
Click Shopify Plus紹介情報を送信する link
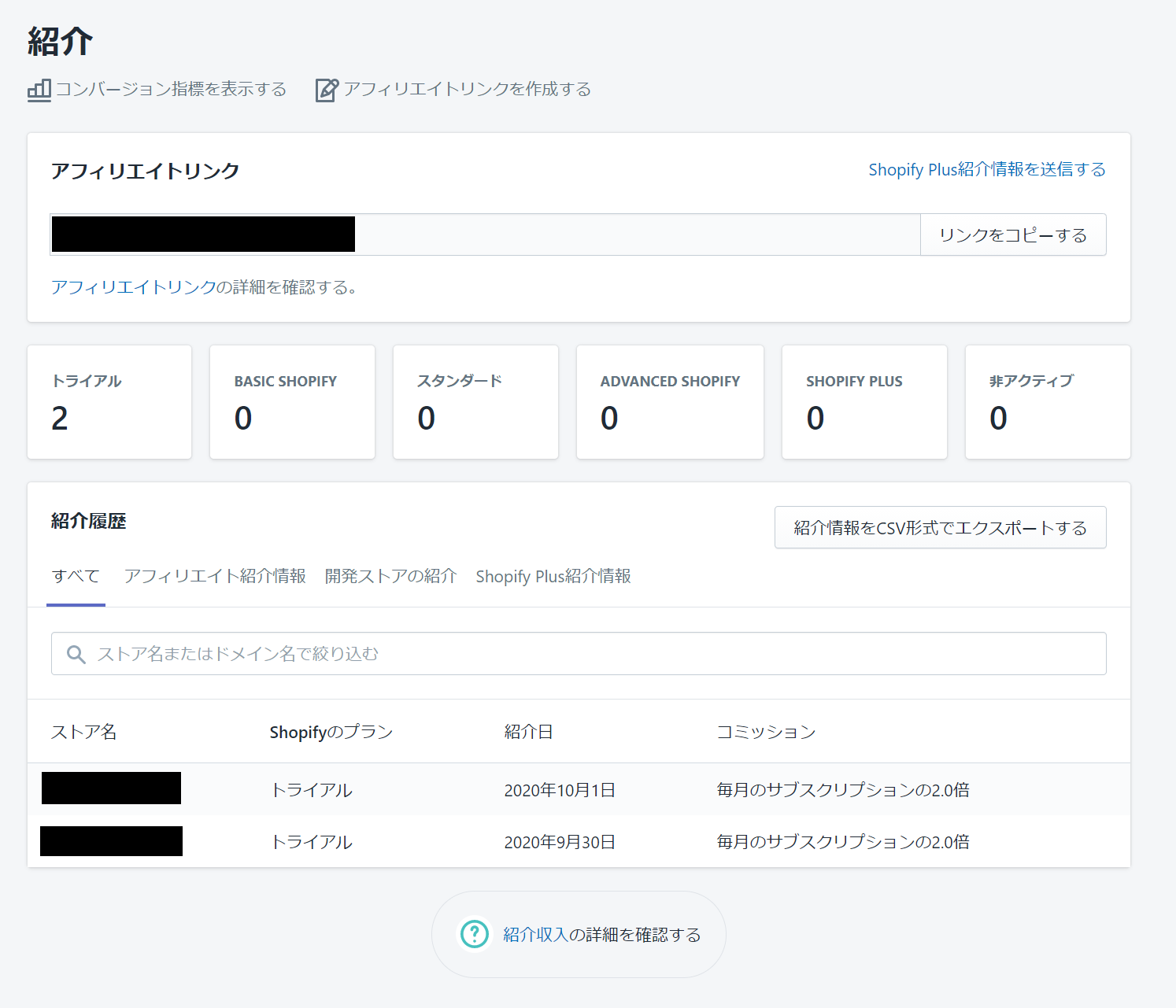click(x=986, y=170)
